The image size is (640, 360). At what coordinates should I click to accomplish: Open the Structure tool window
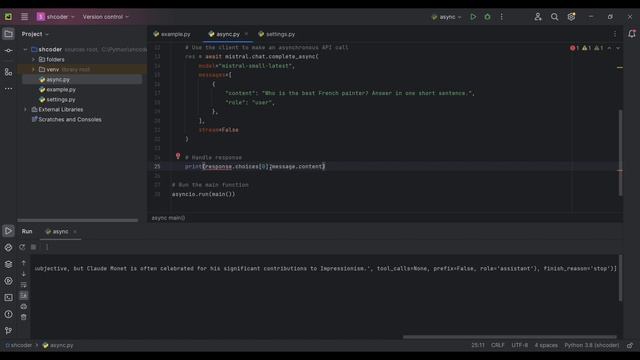coord(8,72)
